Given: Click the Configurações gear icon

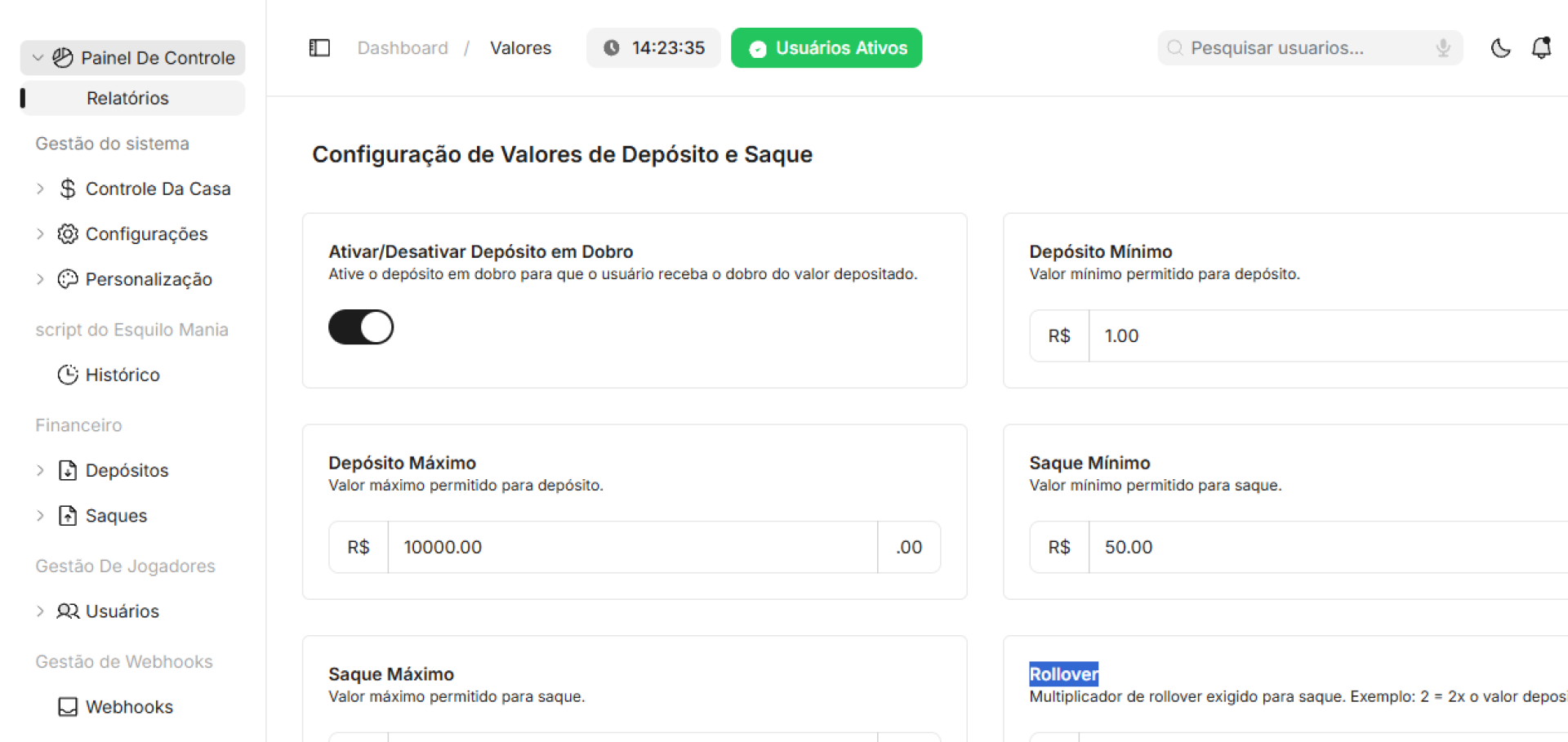Looking at the screenshot, I should click(x=68, y=234).
